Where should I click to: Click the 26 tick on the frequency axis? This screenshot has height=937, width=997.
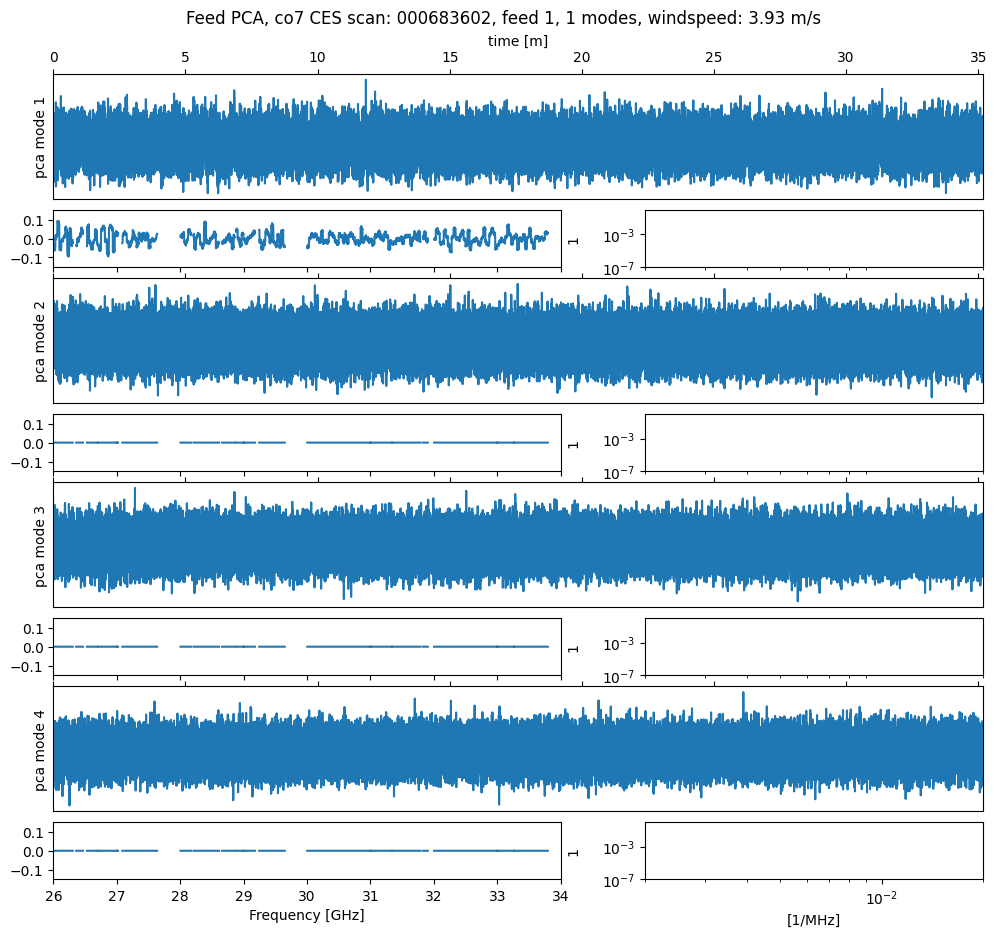point(53,895)
